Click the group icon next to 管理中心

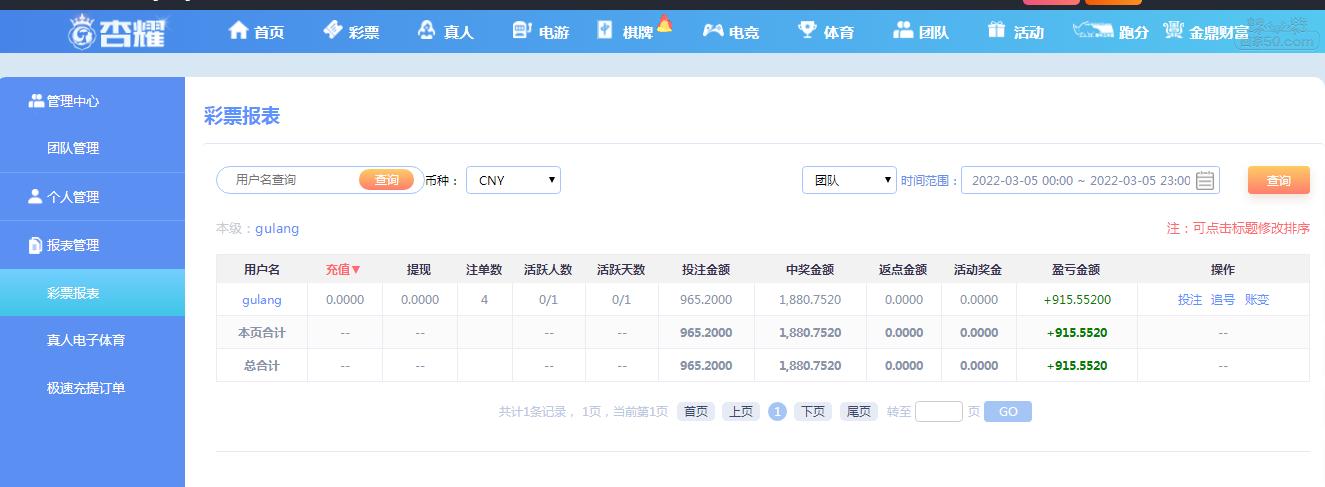click(x=36, y=100)
